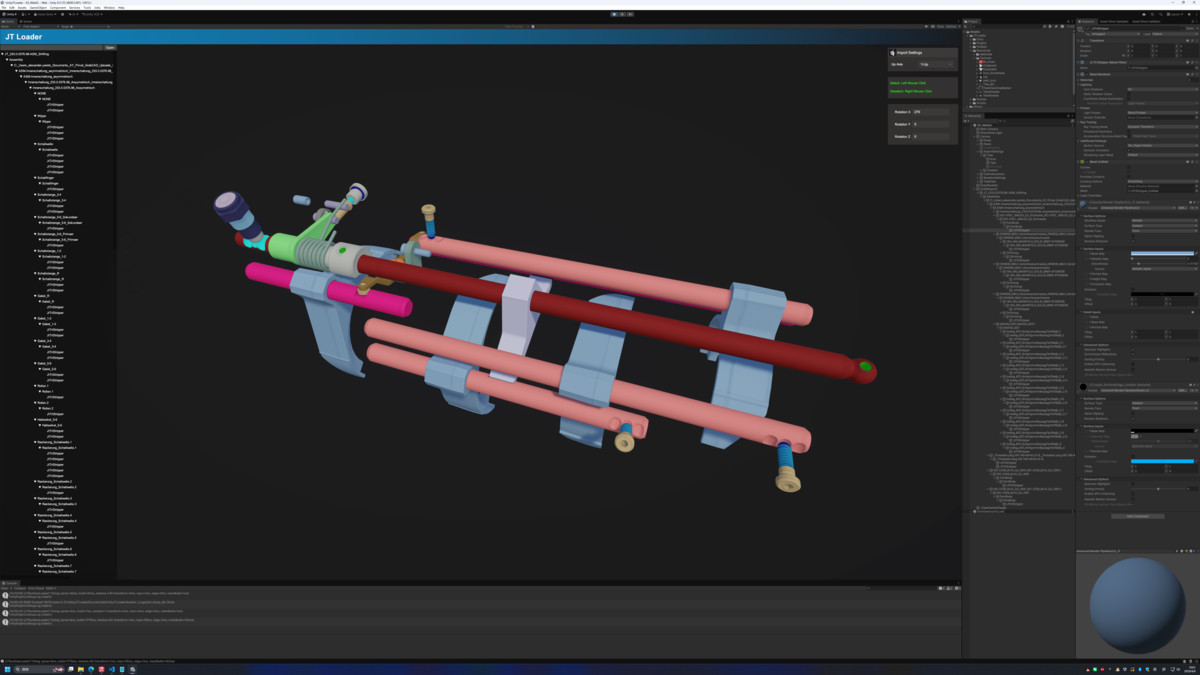Open the Up Axis dropdown
The width and height of the screenshot is (1200, 675).
pyautogui.click(x=936, y=64)
